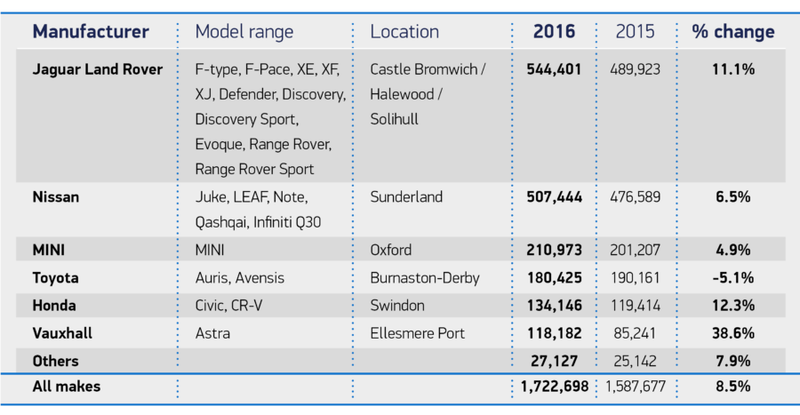Click the Juke, LEAF, Note model text
This screenshot has width=800, height=415.
[252, 197]
